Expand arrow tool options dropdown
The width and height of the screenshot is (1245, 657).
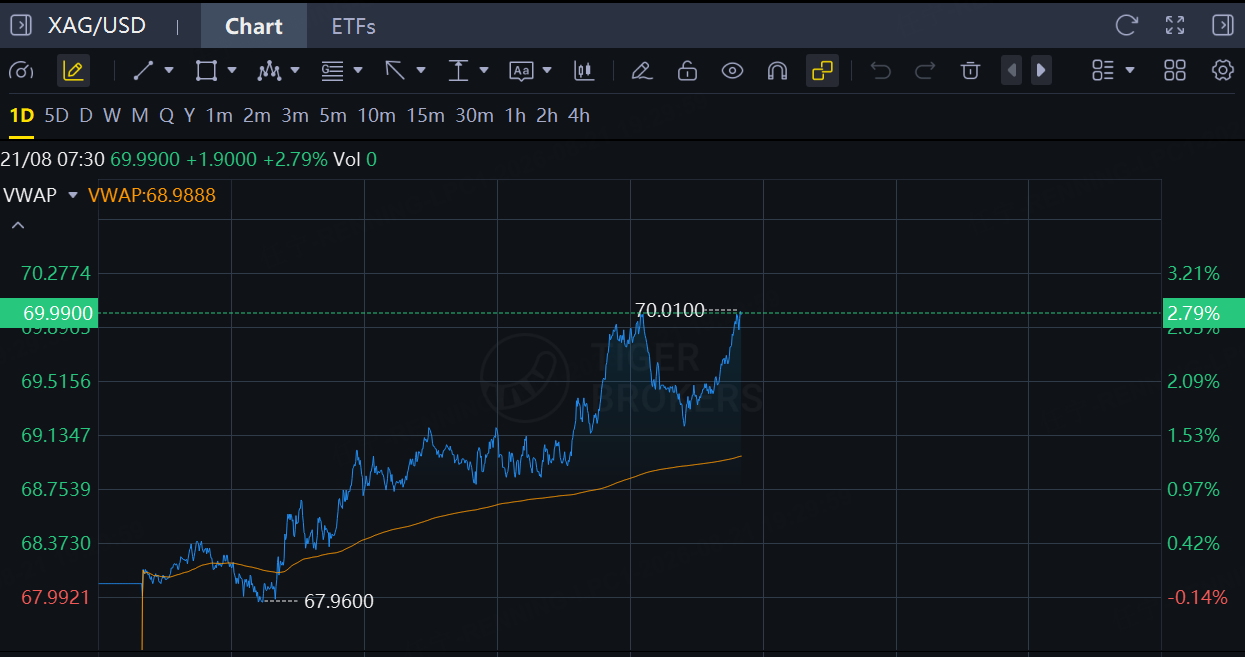point(421,70)
